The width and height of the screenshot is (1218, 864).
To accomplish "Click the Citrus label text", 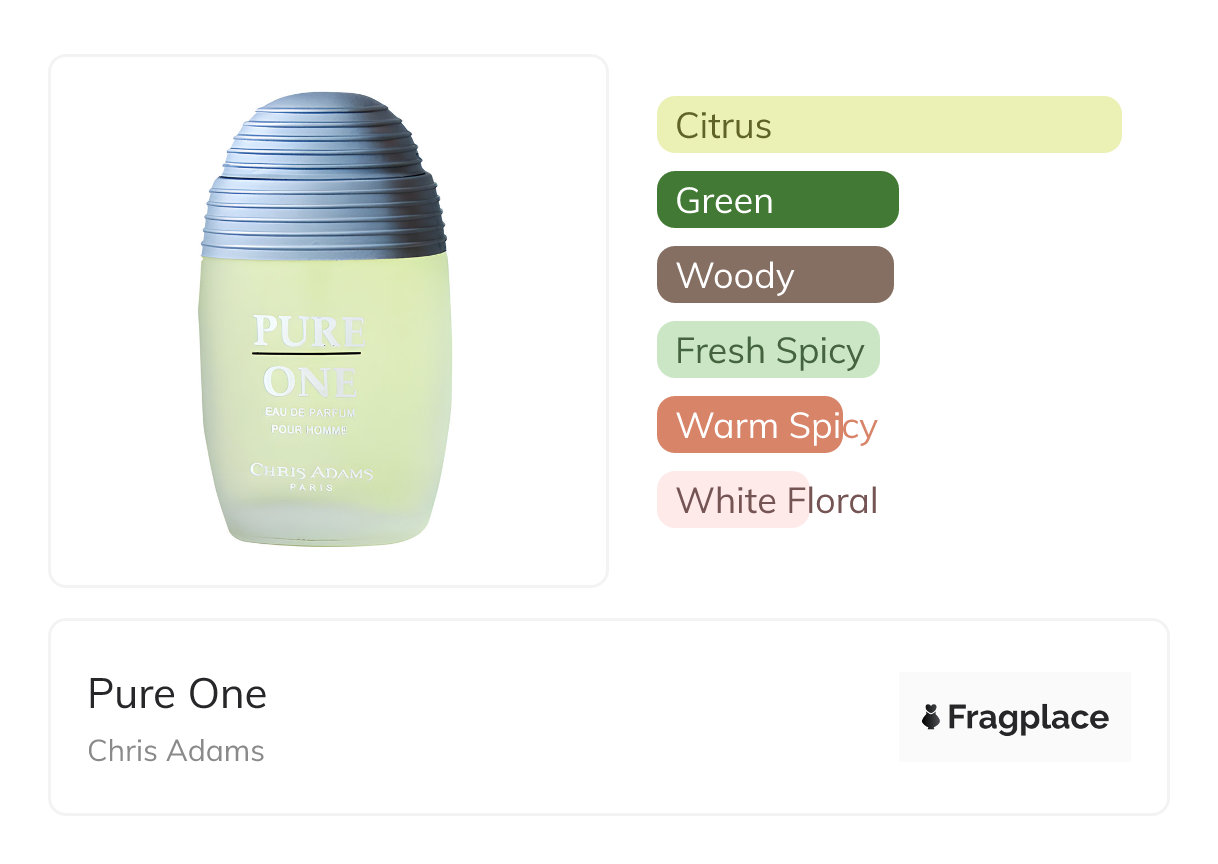I will click(x=724, y=126).
